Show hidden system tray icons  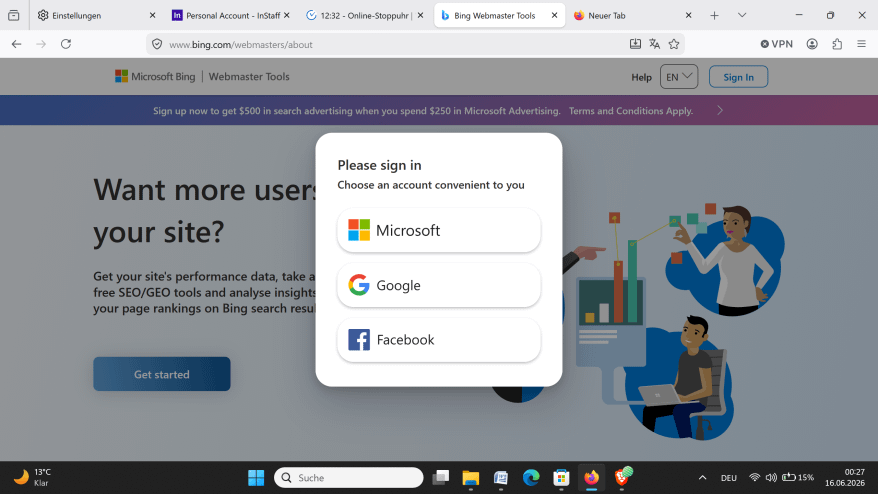702,478
